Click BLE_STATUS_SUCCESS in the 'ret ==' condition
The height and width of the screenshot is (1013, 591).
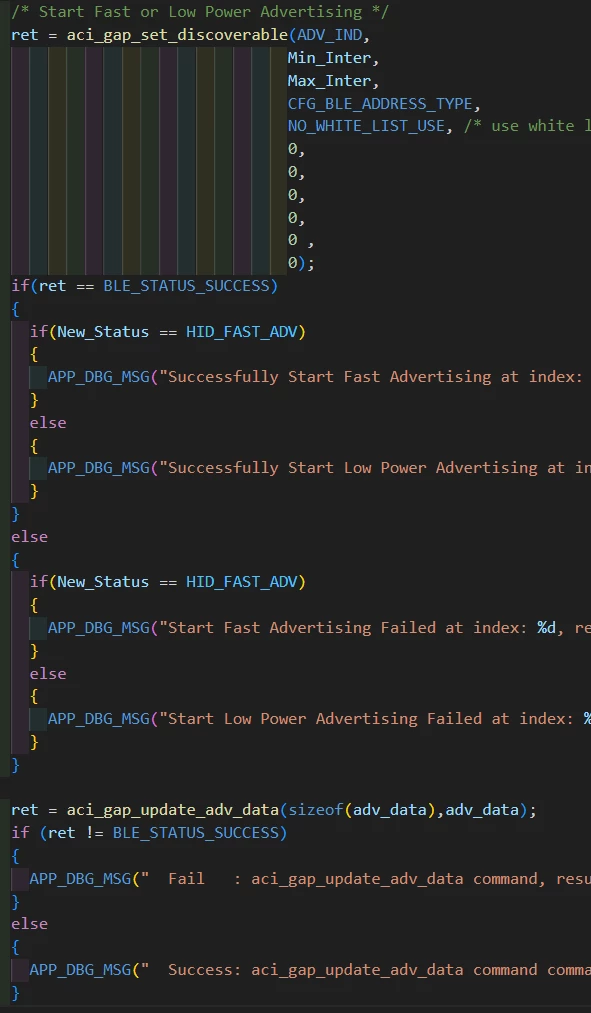pyautogui.click(x=186, y=286)
